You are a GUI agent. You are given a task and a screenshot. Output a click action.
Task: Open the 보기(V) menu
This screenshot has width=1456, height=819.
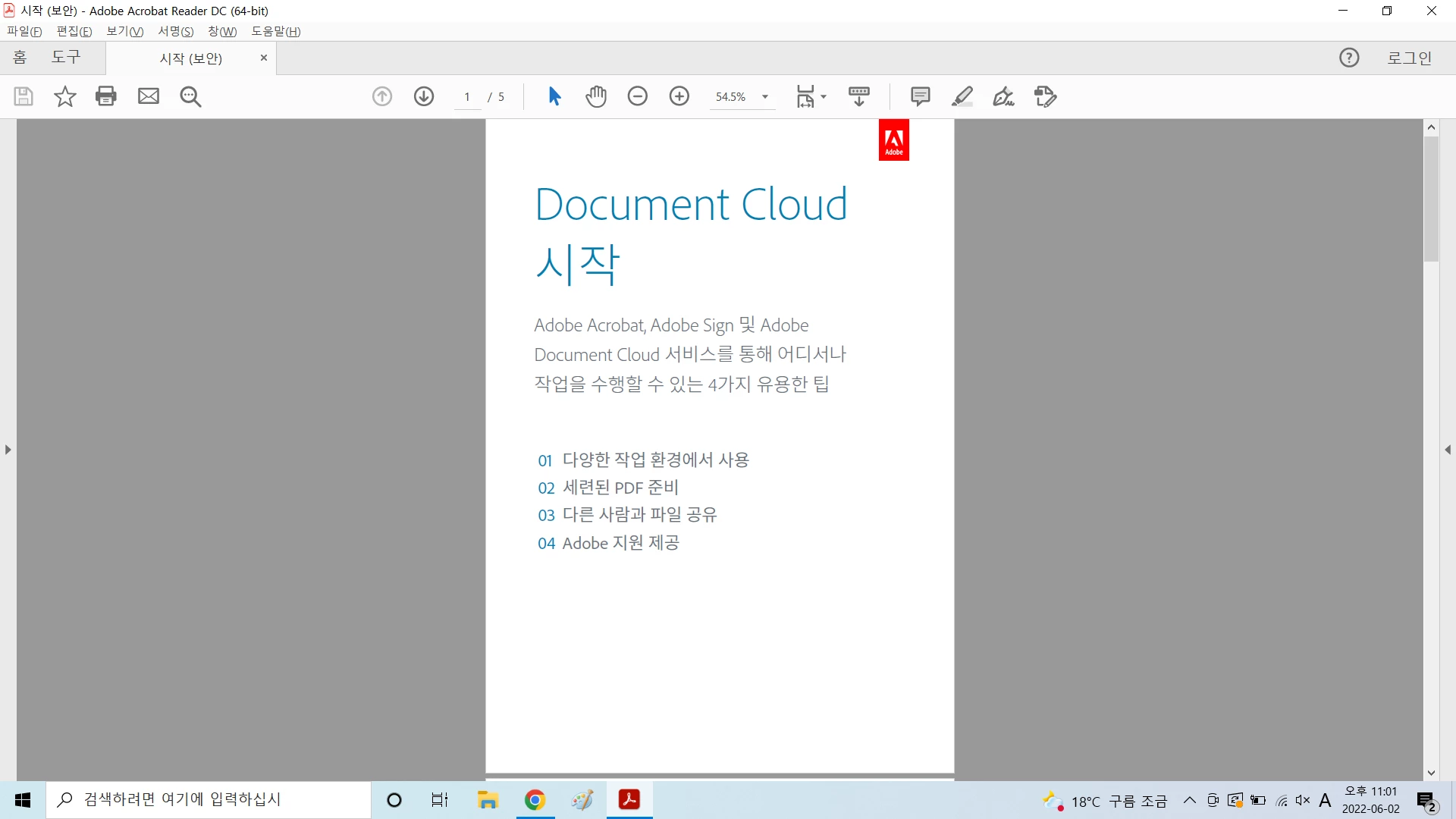124,31
